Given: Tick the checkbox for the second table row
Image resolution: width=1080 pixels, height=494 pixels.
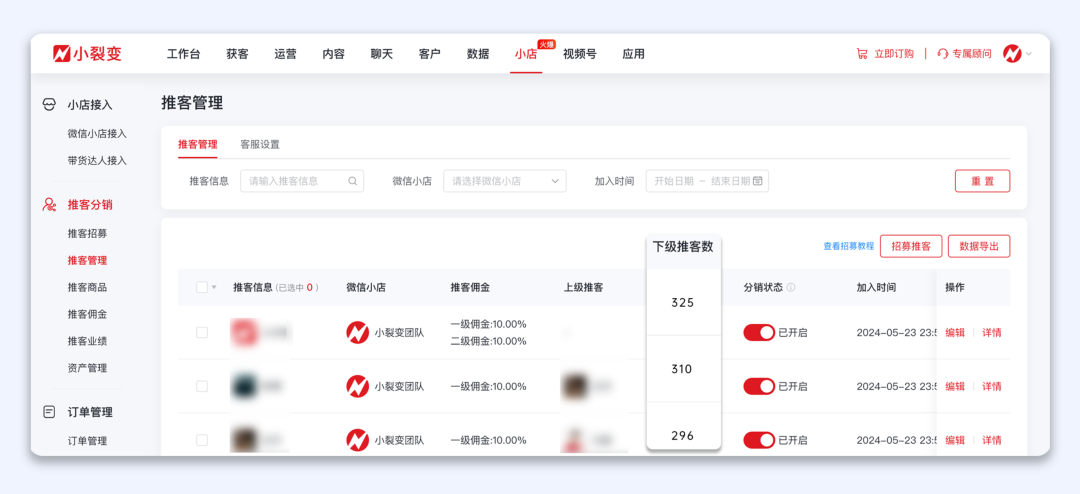Looking at the screenshot, I should [x=202, y=386].
